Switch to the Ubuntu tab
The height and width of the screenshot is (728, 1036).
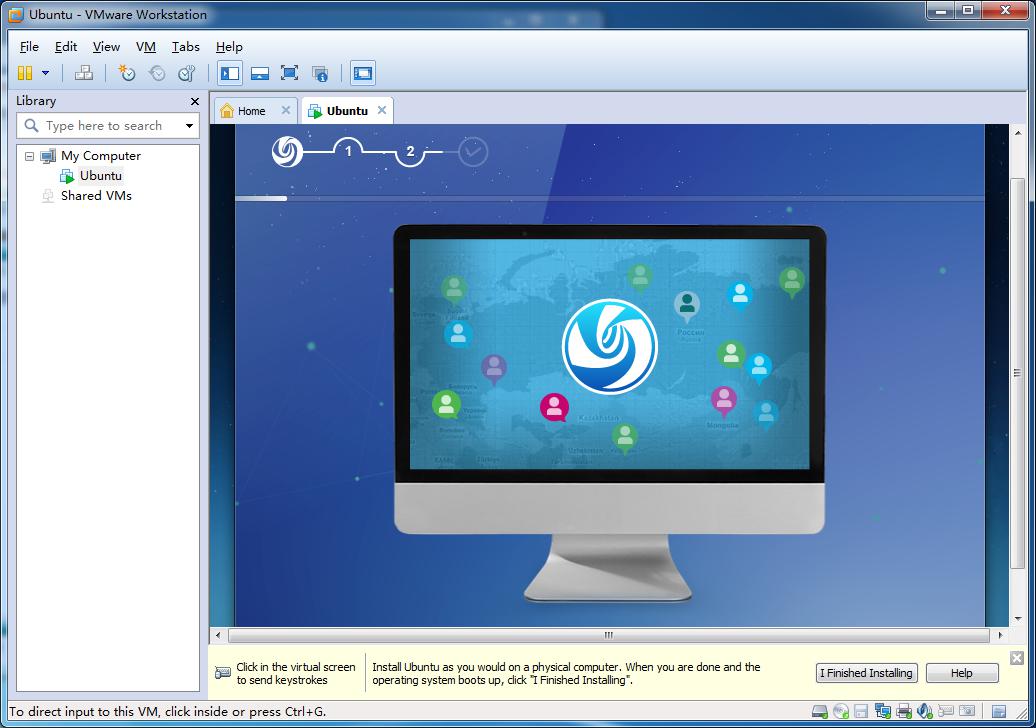click(x=346, y=111)
